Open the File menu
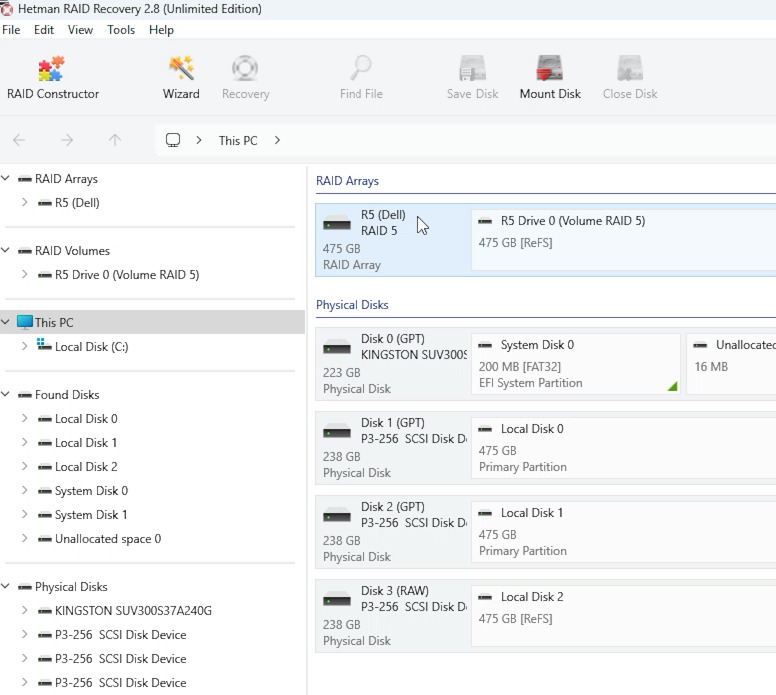This screenshot has height=695, width=776. click(x=11, y=30)
